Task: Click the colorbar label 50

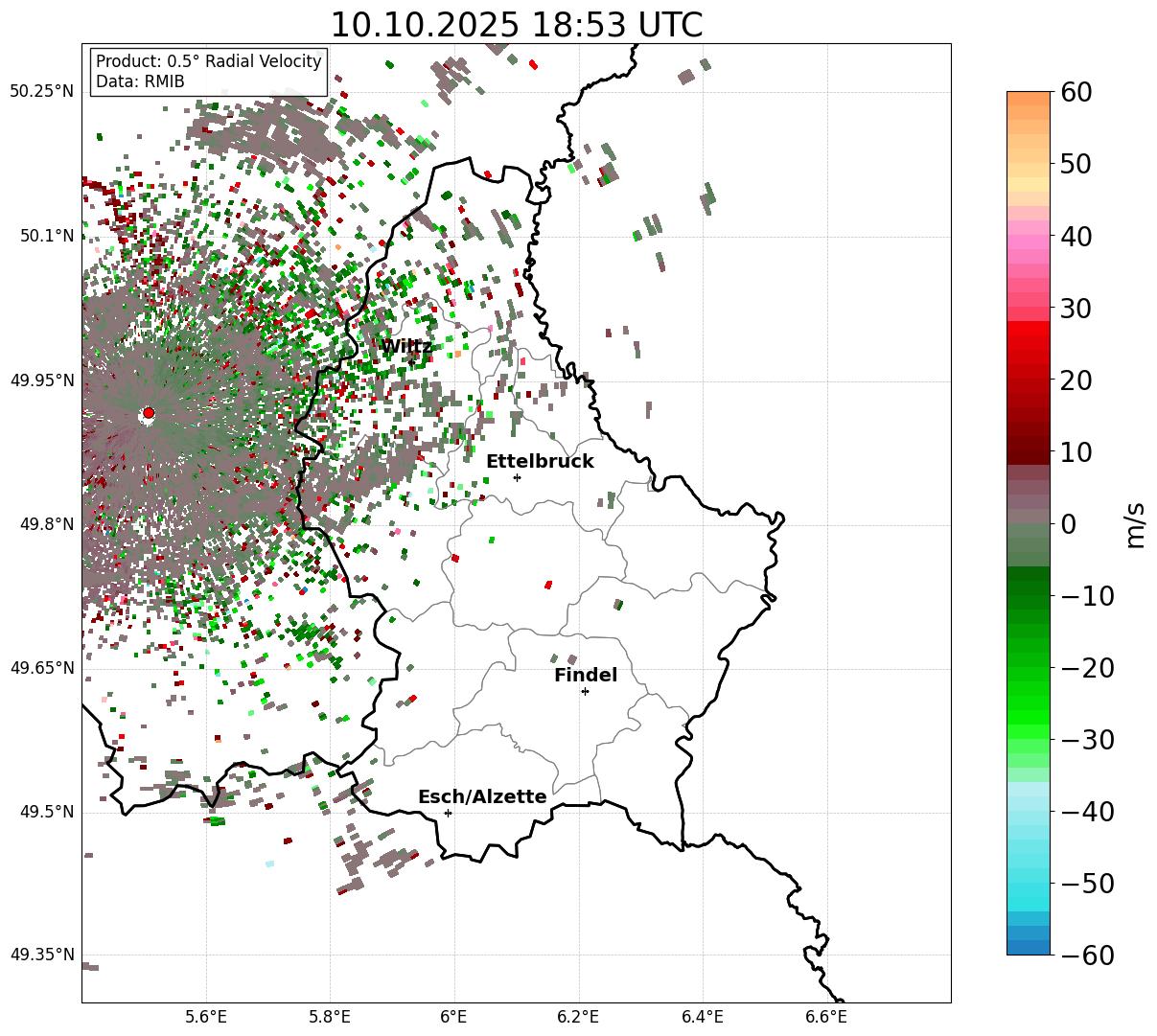Action: click(1078, 164)
